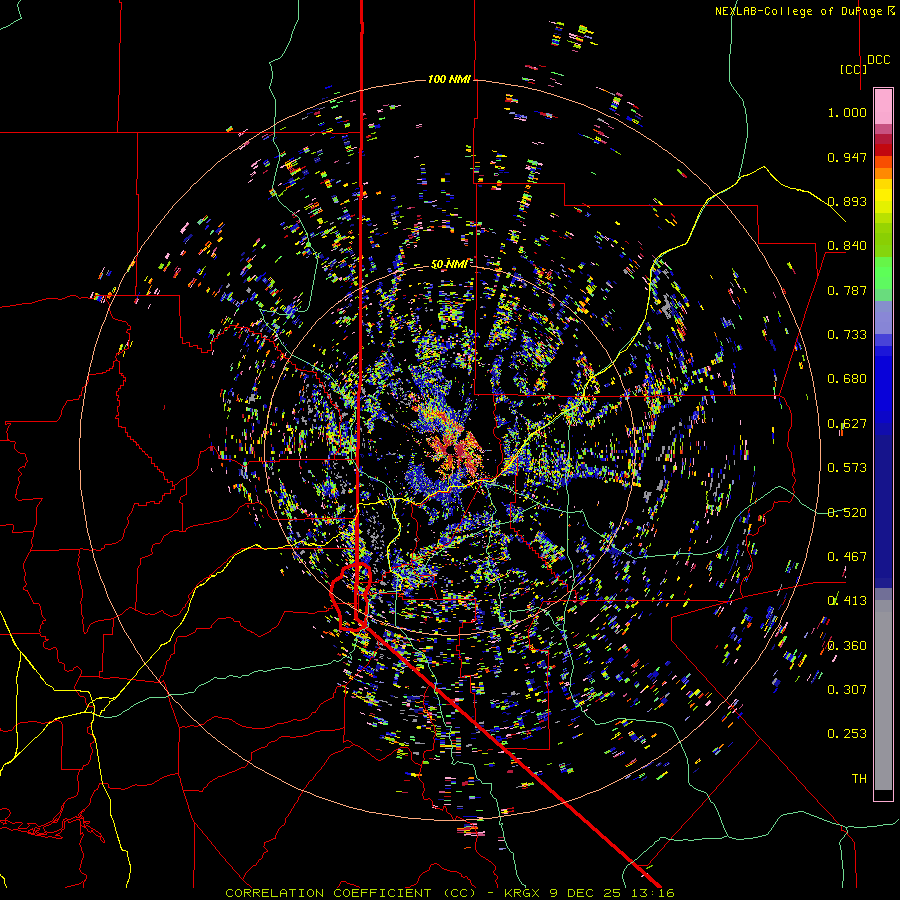Click the 0.573 value on the CC scale
The height and width of the screenshot is (900, 900).
coord(847,468)
